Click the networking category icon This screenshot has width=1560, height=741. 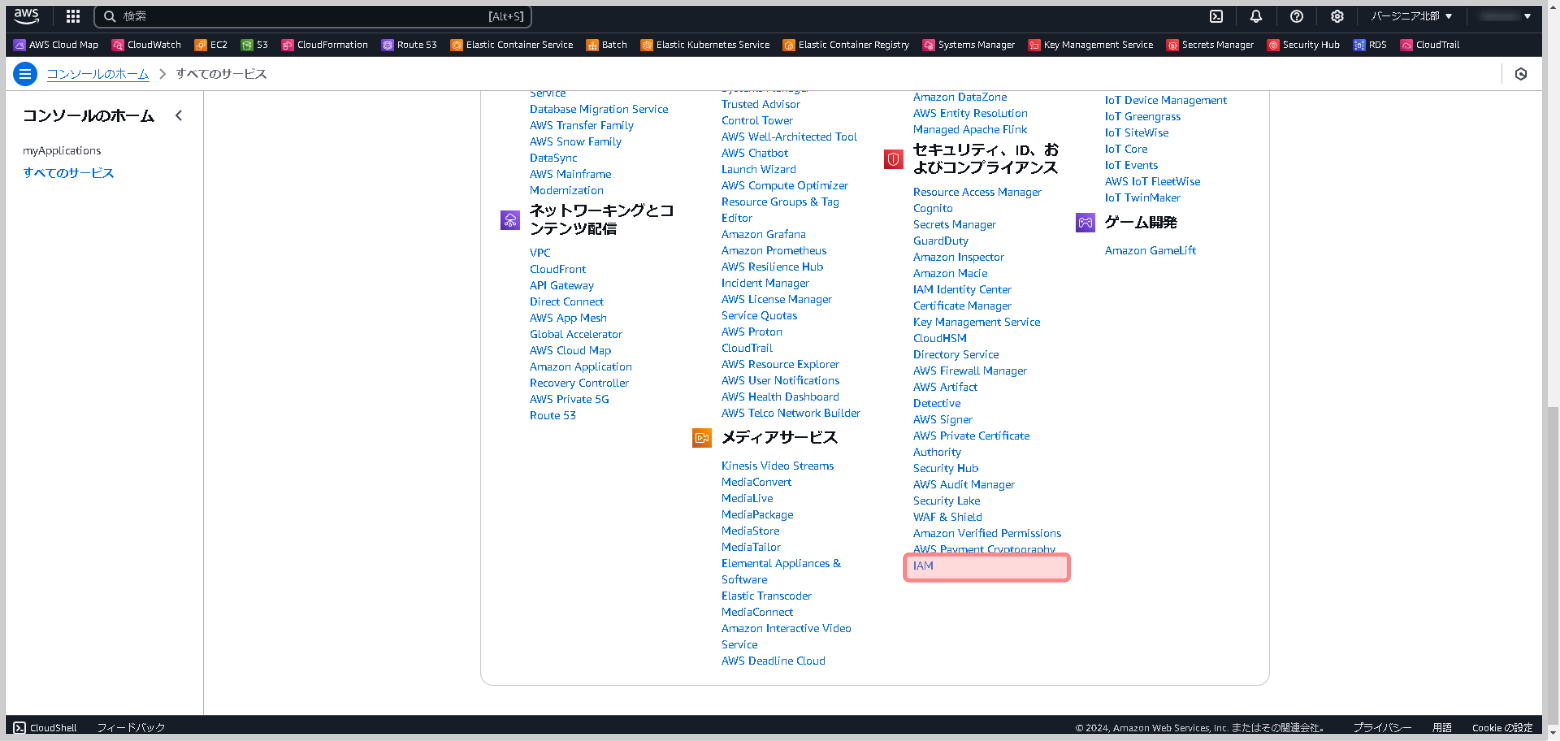click(510, 221)
